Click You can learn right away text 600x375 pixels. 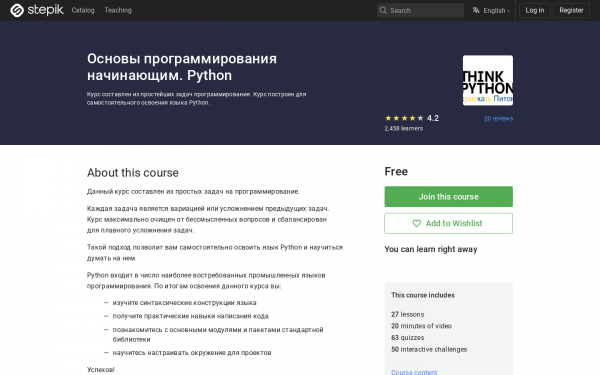click(x=431, y=249)
